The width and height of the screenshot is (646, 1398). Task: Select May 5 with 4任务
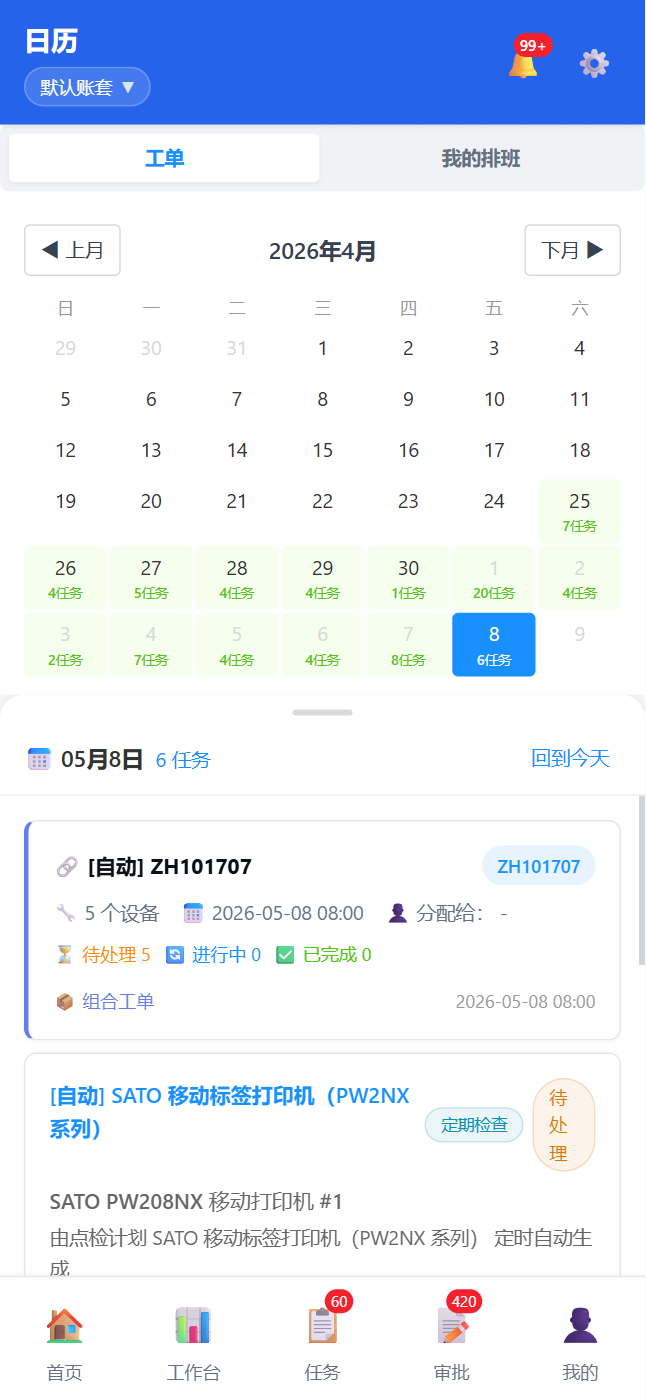click(237, 645)
